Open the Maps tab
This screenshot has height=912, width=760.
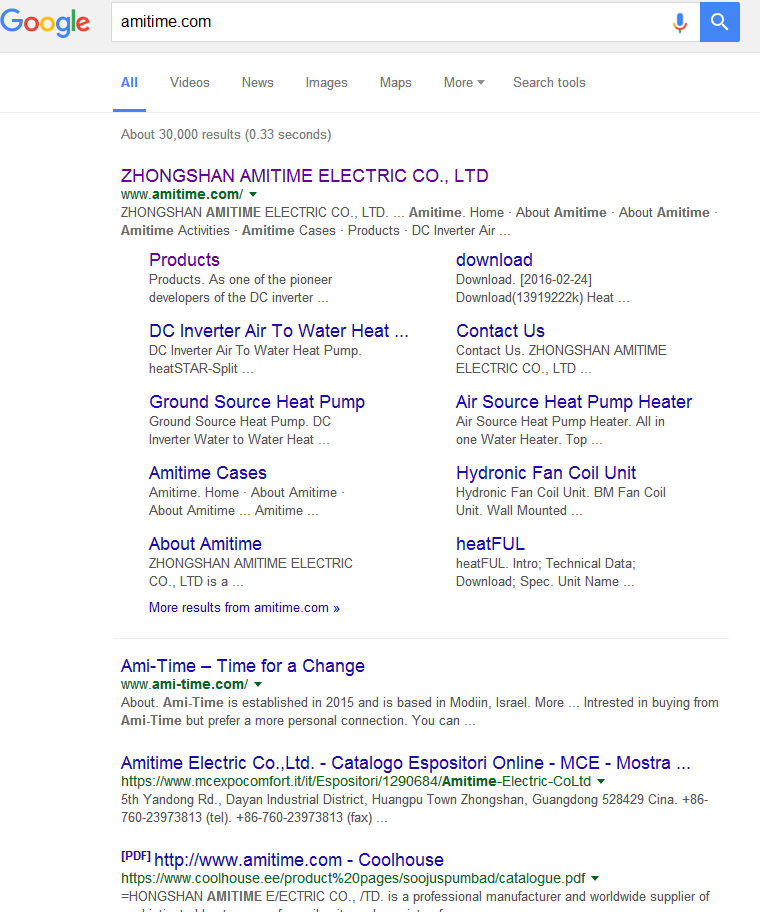point(395,83)
